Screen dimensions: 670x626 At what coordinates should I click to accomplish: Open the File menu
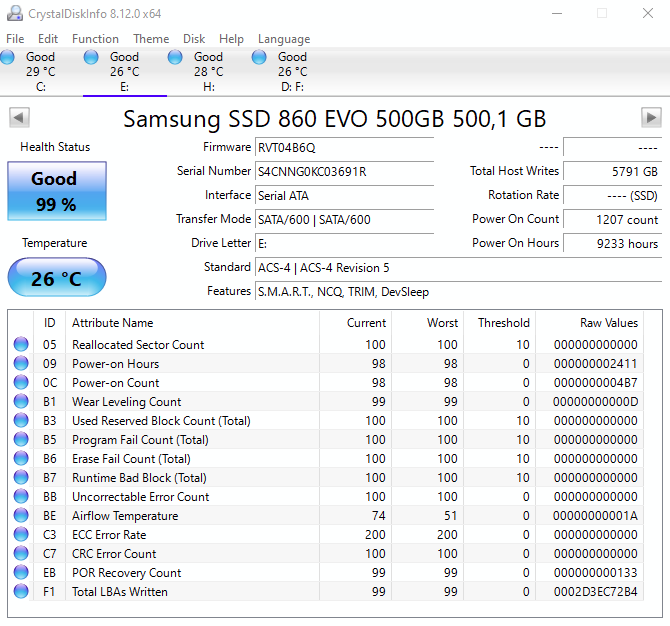[15, 39]
